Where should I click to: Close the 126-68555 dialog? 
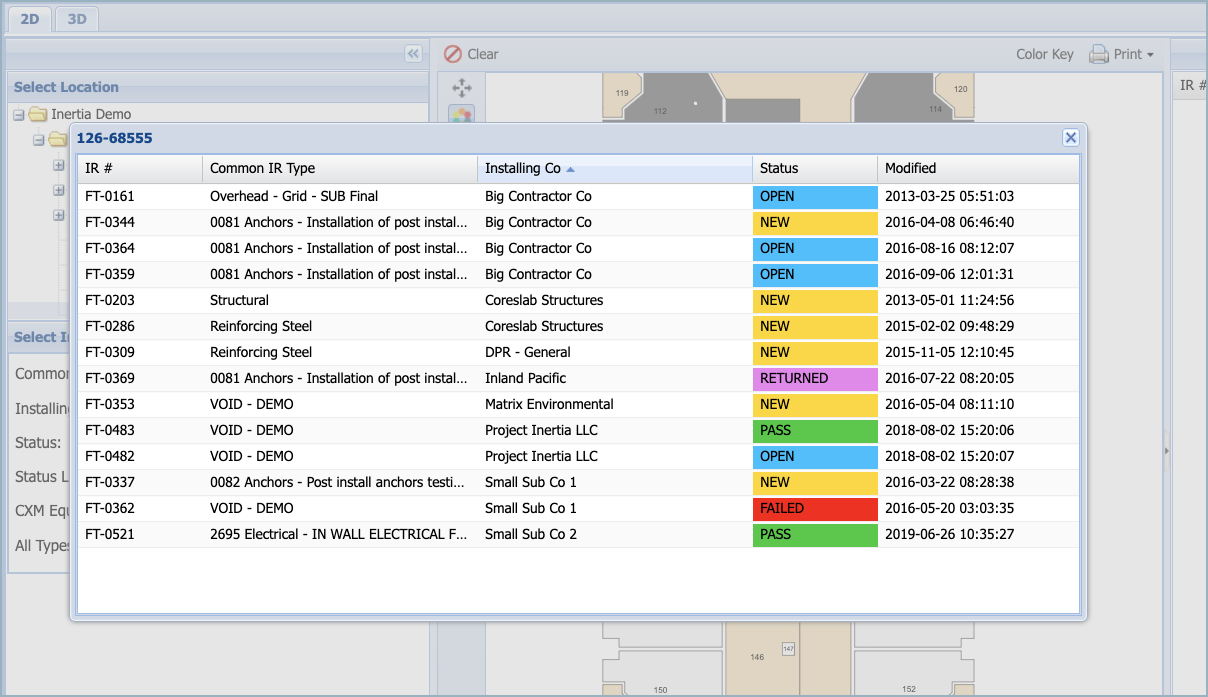click(1070, 138)
